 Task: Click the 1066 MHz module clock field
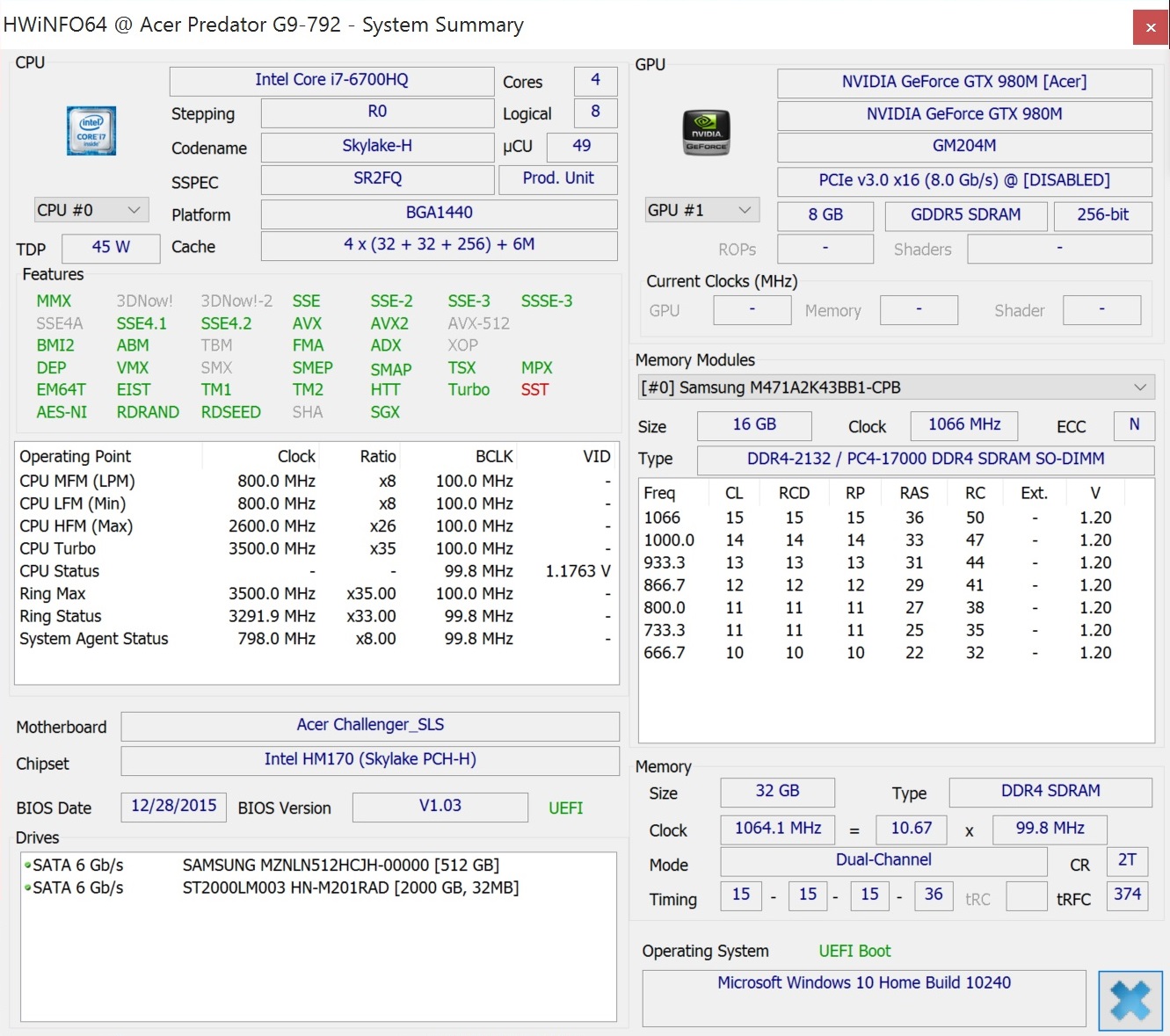(964, 425)
